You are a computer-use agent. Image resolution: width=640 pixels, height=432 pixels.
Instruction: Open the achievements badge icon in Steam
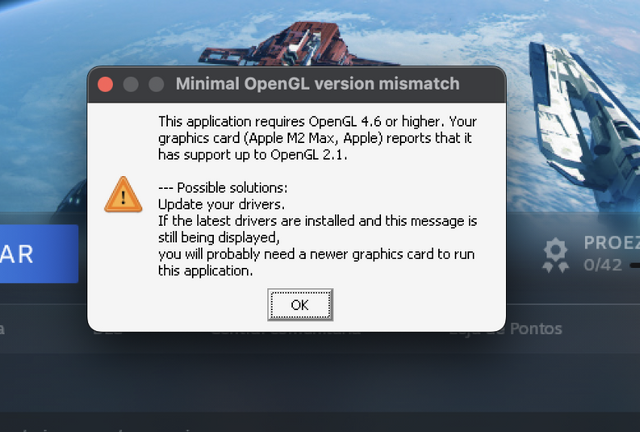pyautogui.click(x=556, y=255)
